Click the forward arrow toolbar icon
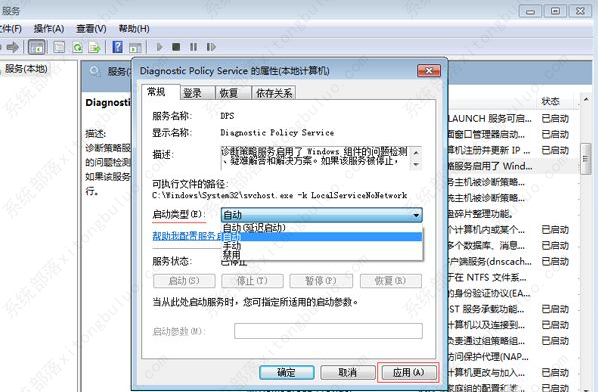 [13, 47]
